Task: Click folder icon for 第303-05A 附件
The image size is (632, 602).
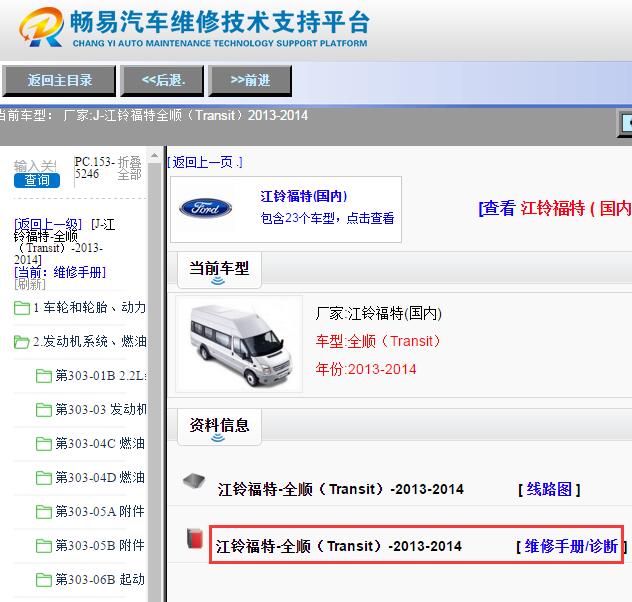Action: coord(44,512)
